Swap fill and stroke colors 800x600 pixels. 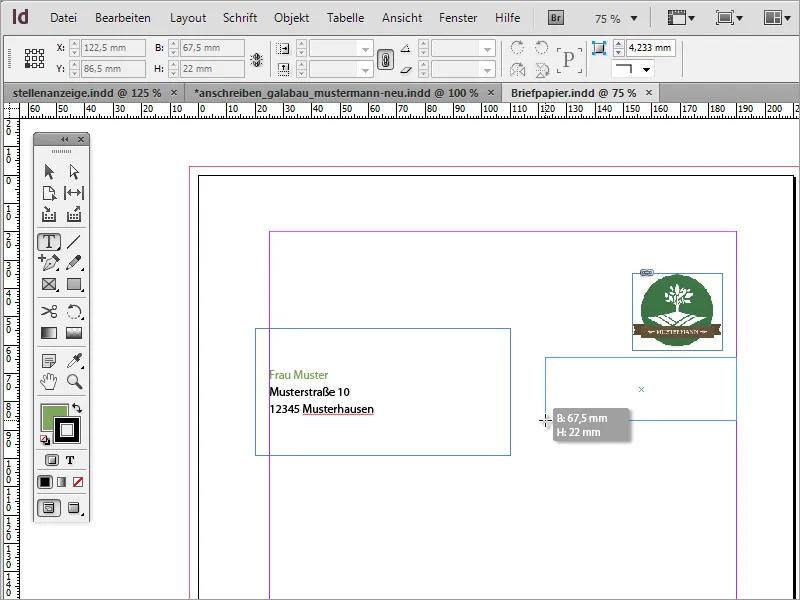pos(77,408)
